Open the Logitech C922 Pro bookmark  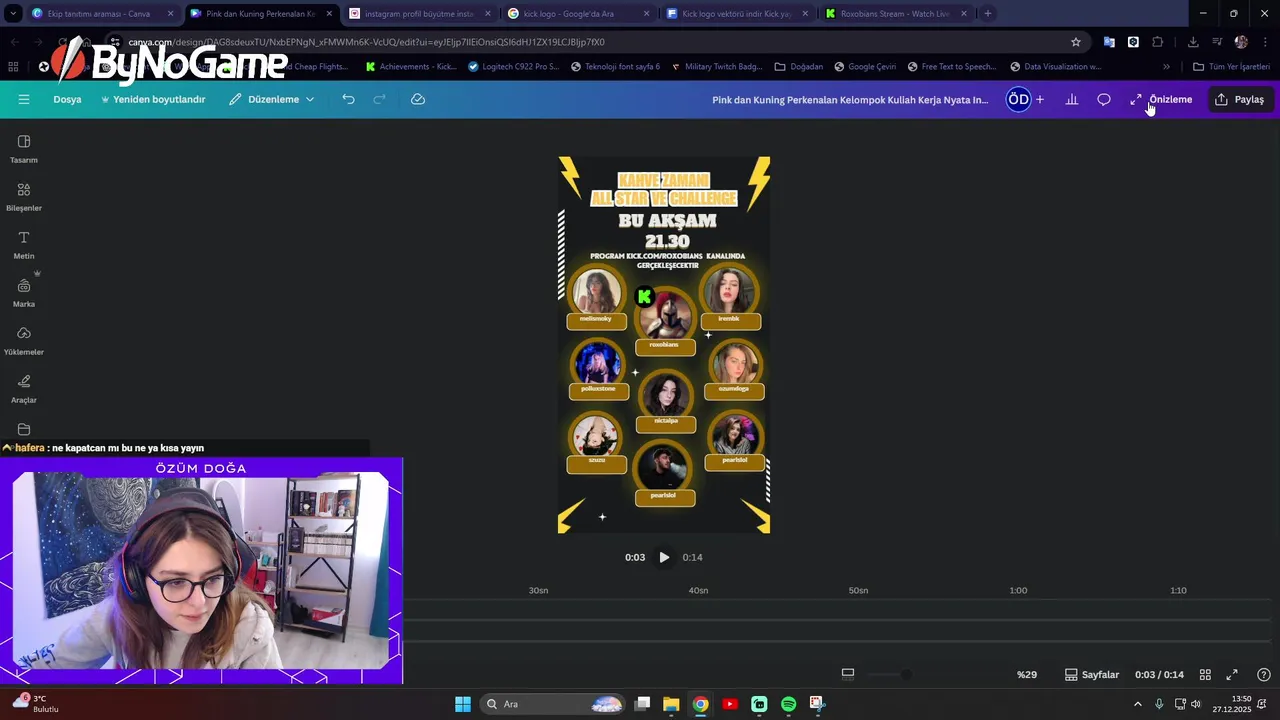coord(514,67)
